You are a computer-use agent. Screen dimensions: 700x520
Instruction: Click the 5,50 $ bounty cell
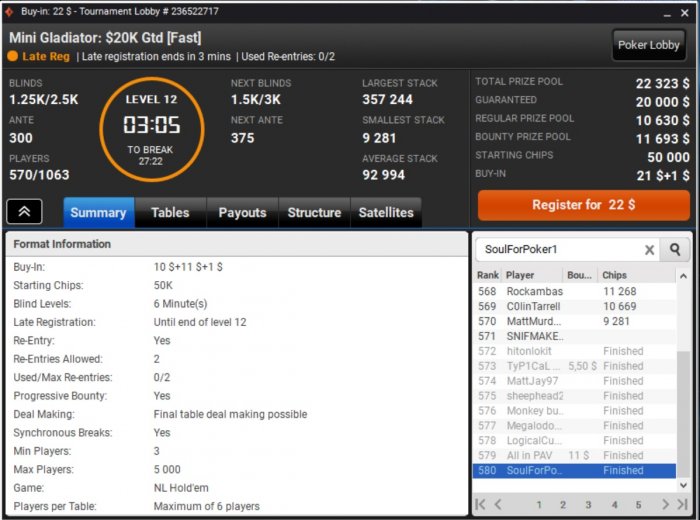tap(582, 366)
